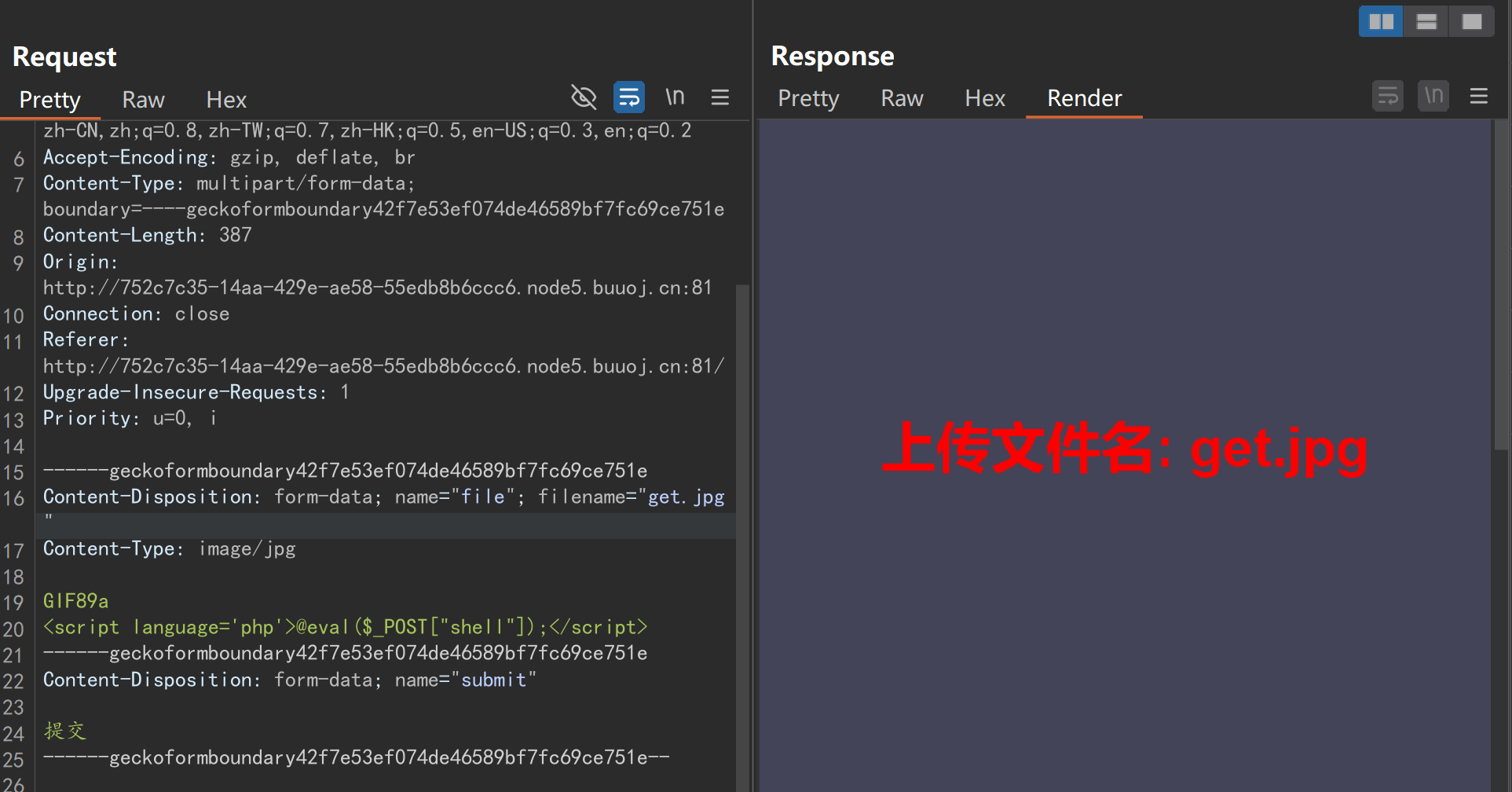The width and height of the screenshot is (1512, 792).
Task: Click the Referer URL in the request
Action: coord(383,365)
